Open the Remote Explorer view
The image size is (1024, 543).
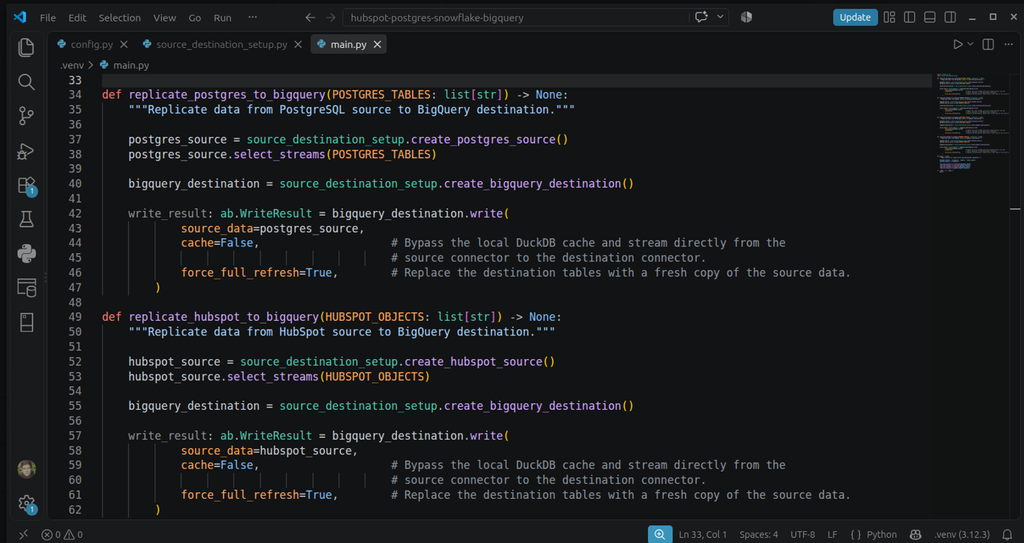26,288
